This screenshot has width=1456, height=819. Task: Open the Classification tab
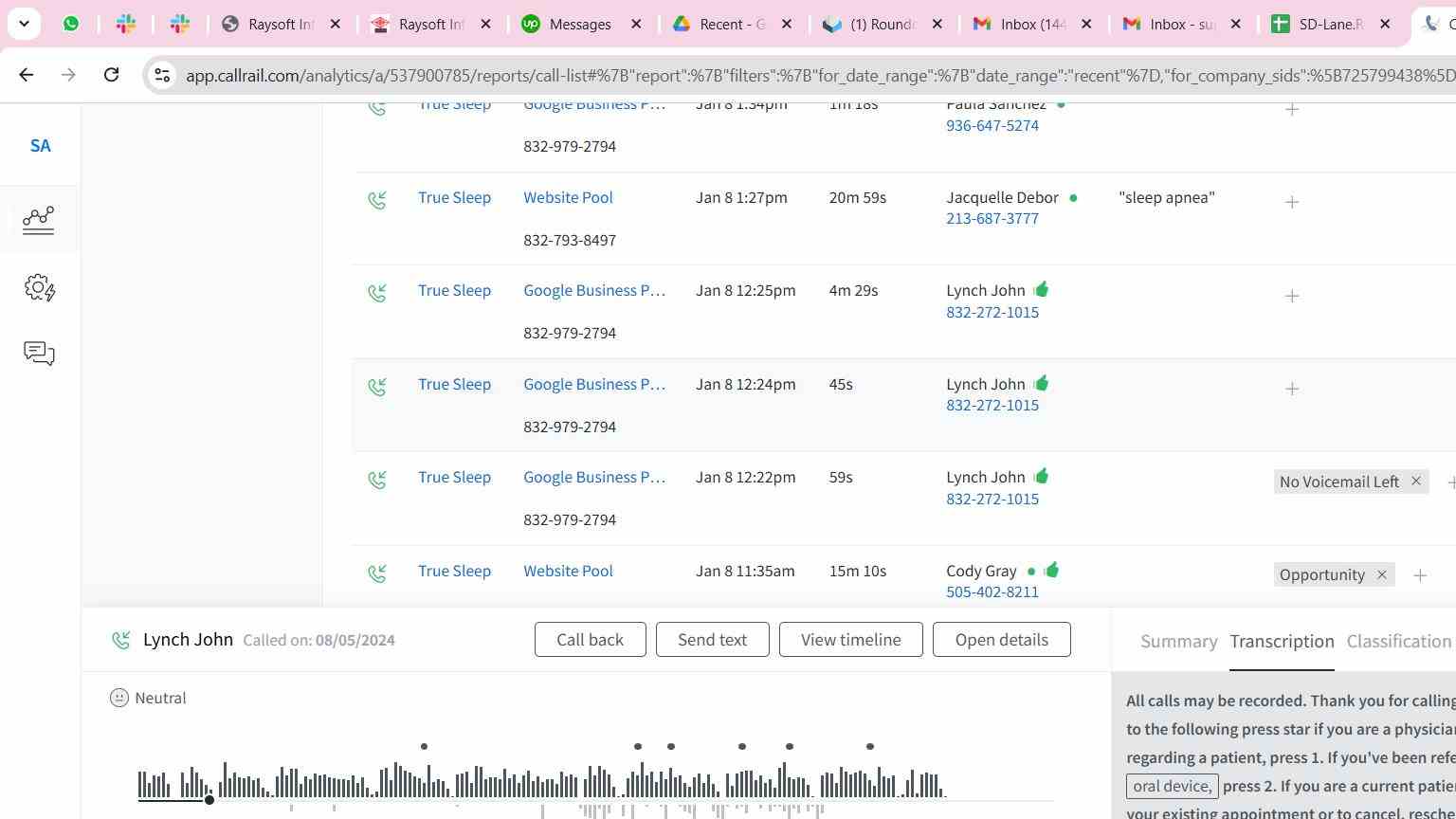click(x=1398, y=642)
